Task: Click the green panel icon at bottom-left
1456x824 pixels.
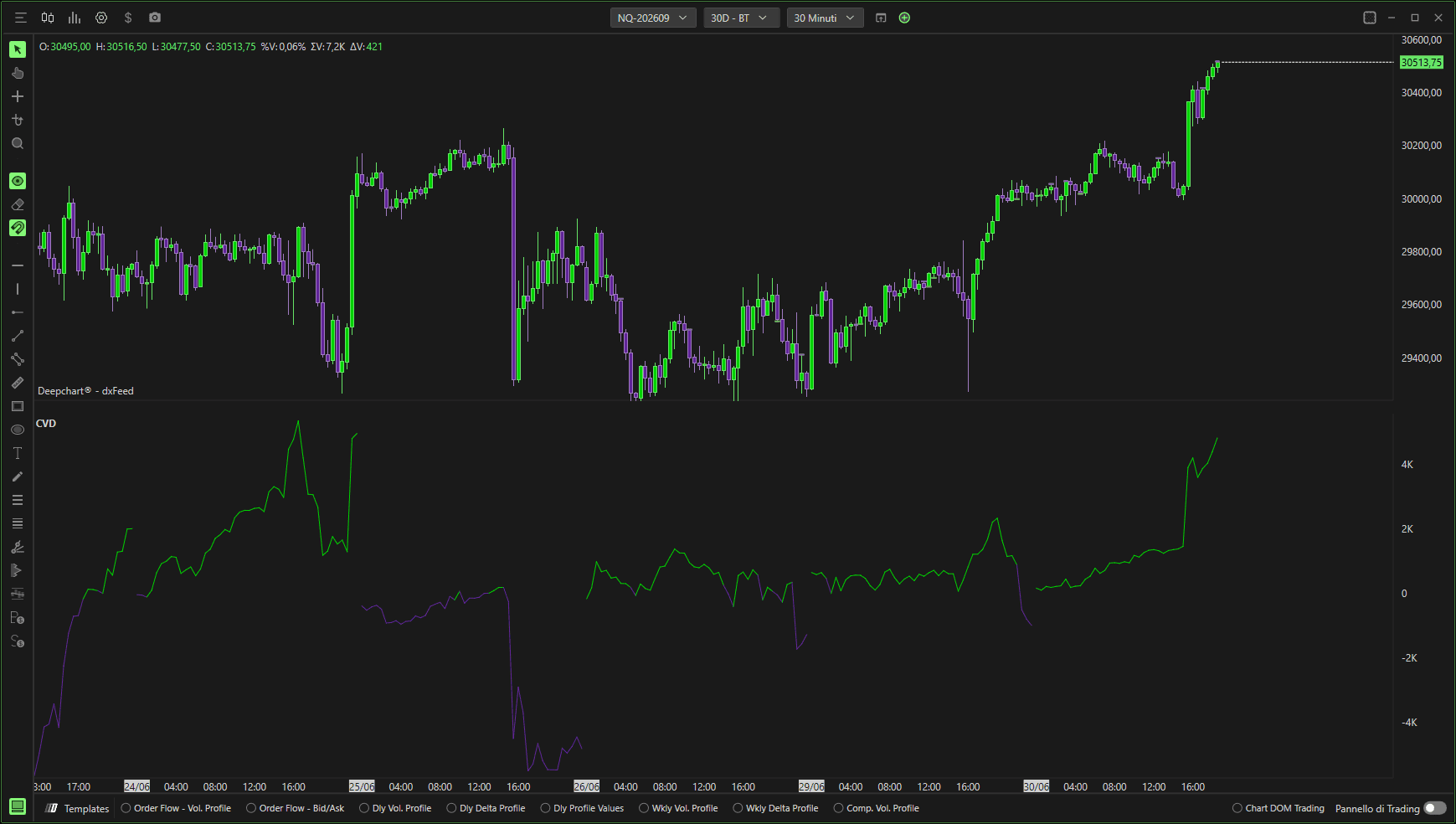Action: click(18, 807)
